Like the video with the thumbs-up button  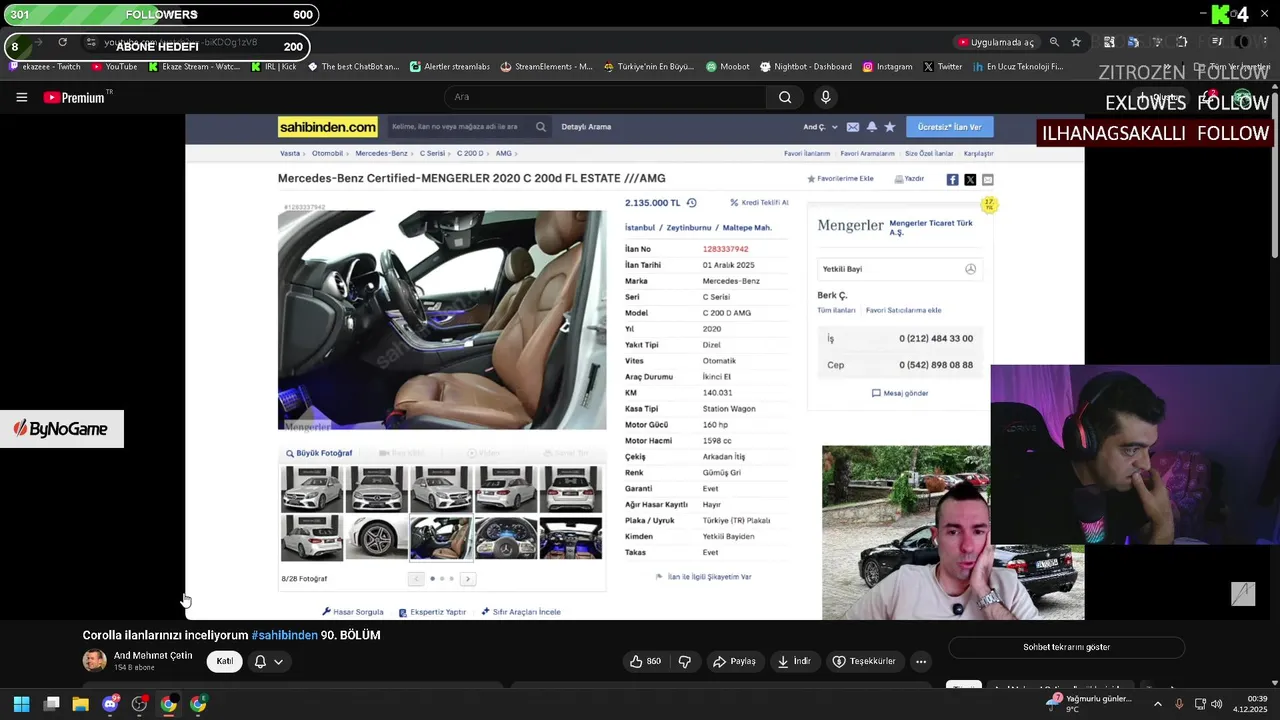tap(644, 661)
